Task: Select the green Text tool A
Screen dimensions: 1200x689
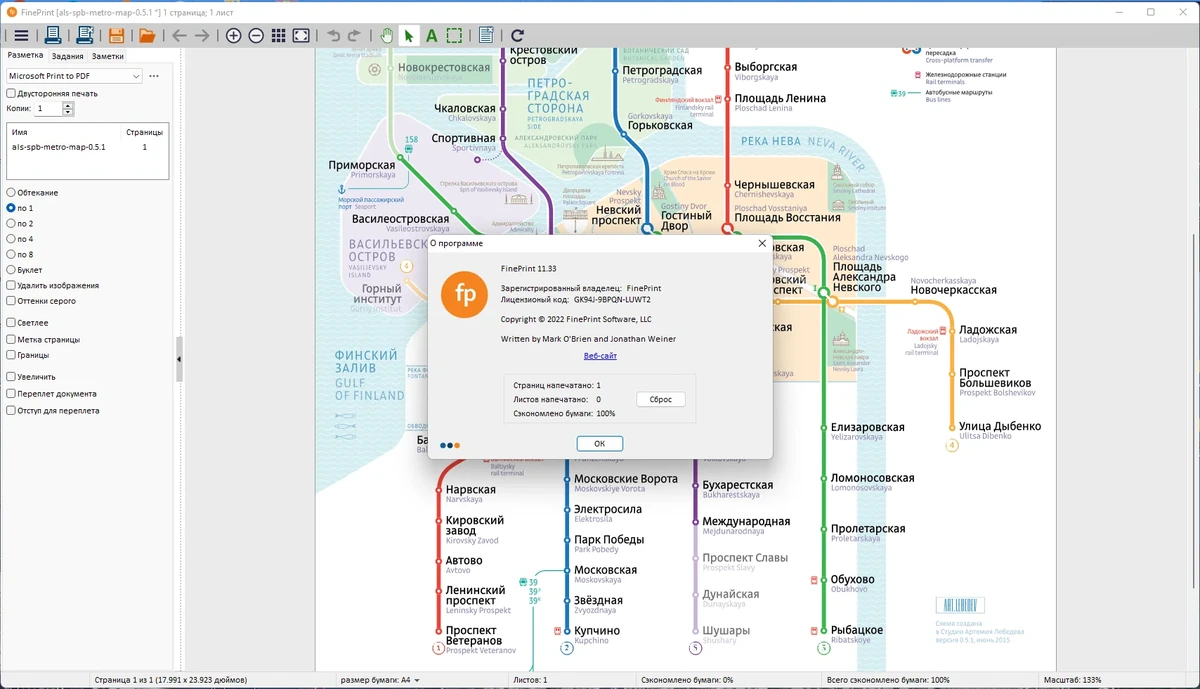Action: click(x=431, y=36)
